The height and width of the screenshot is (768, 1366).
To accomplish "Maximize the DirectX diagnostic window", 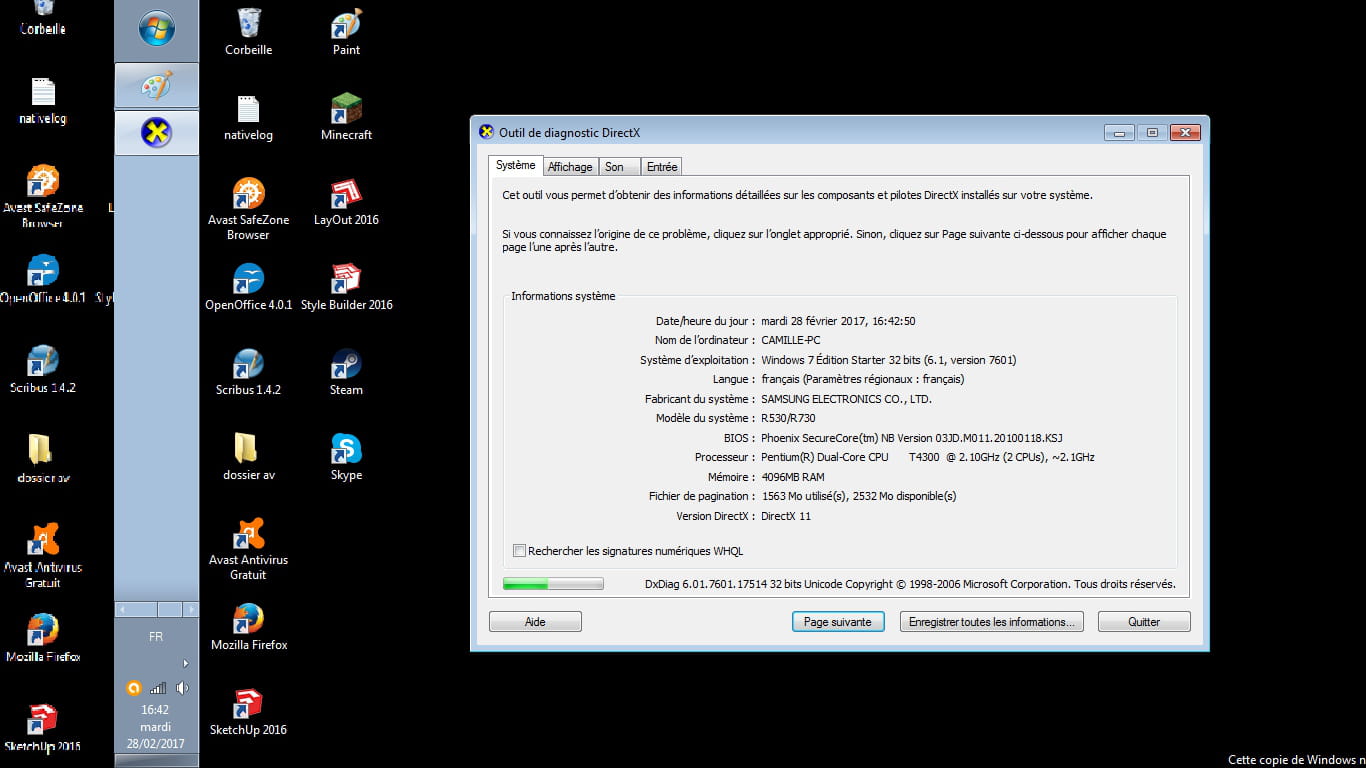I will pyautogui.click(x=1152, y=132).
